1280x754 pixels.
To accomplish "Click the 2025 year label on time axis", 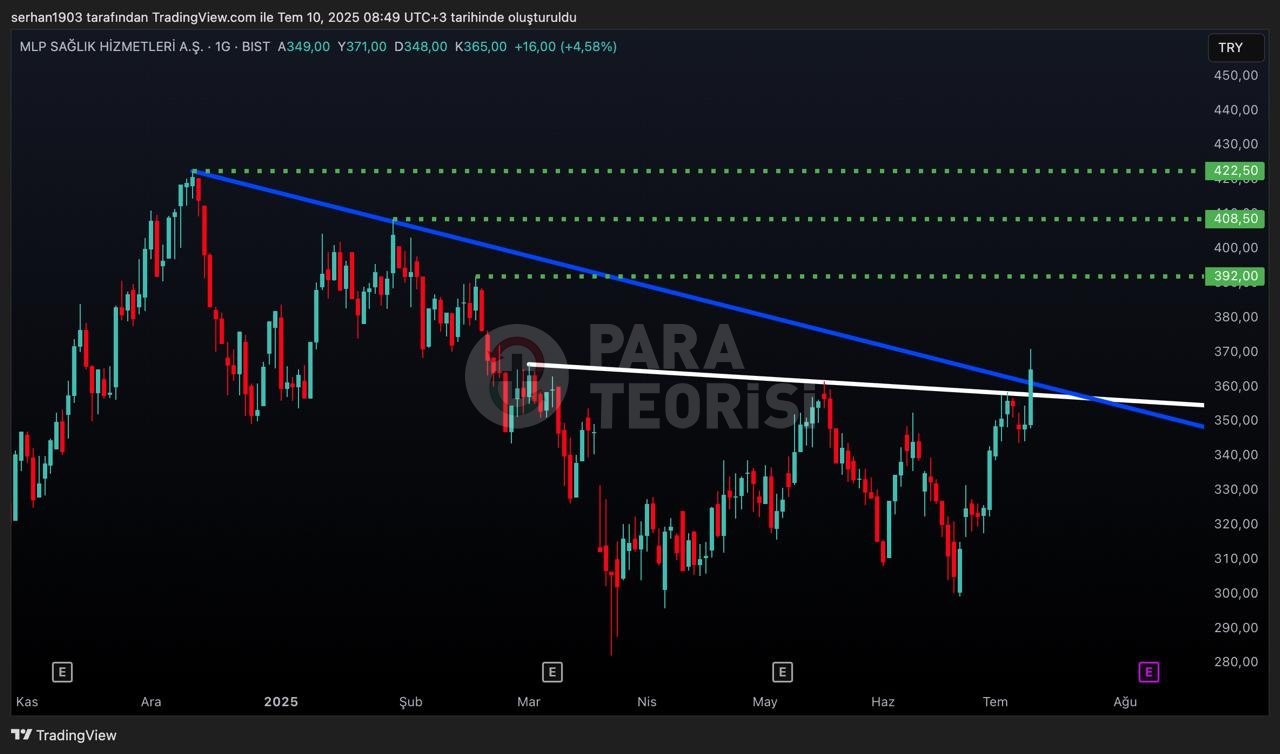I will tap(281, 702).
